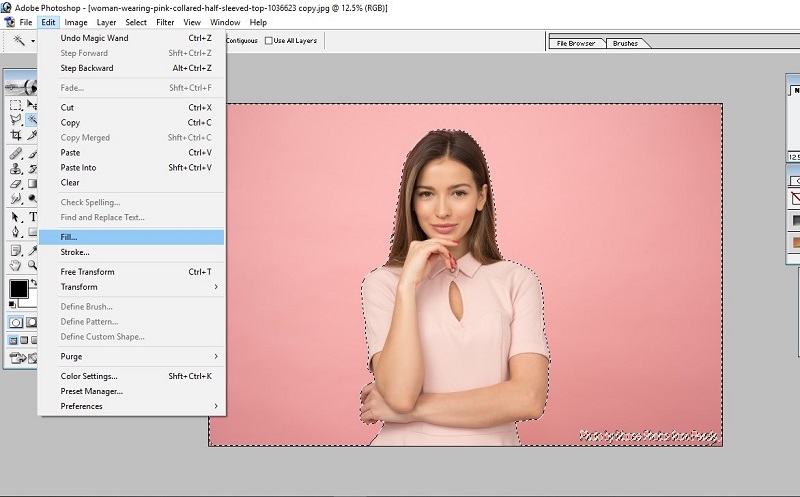This screenshot has width=800, height=497.
Task: Click the woman's photo on the canvas
Action: click(465, 275)
